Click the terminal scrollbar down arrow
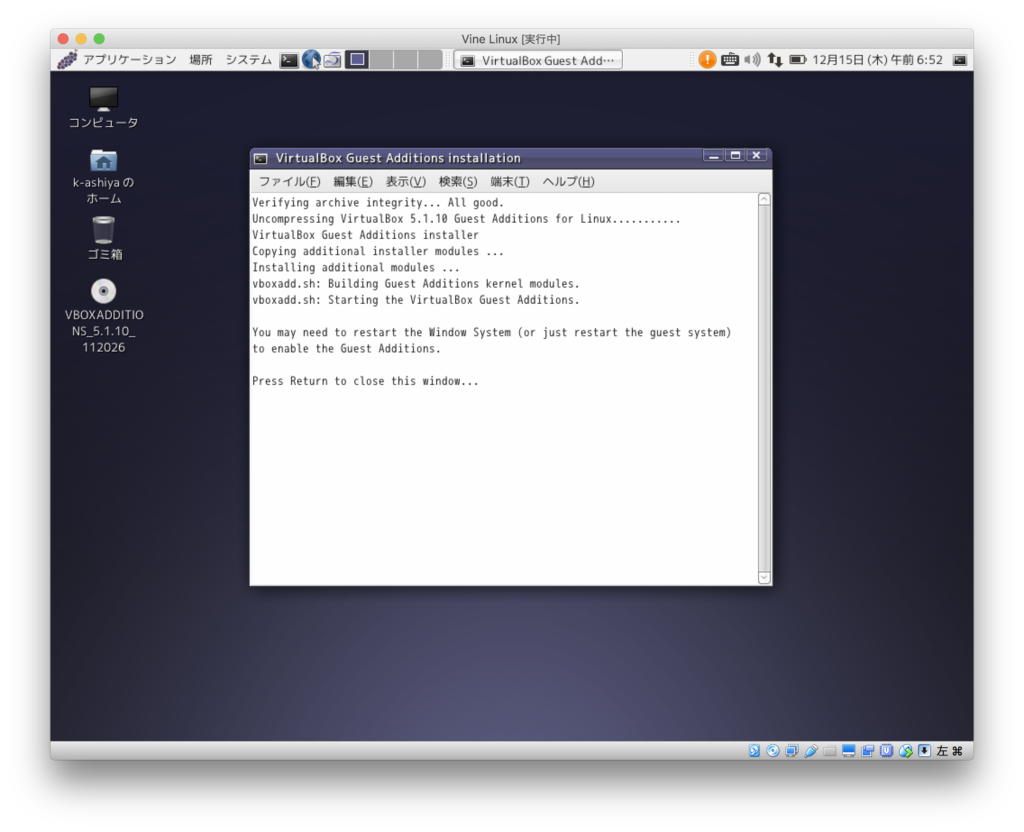This screenshot has width=1024, height=832. click(x=764, y=578)
